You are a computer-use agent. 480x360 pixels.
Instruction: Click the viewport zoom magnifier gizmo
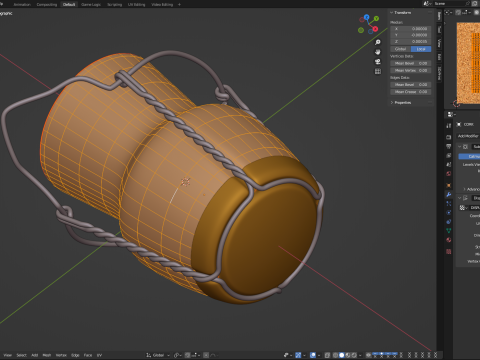(x=378, y=42)
